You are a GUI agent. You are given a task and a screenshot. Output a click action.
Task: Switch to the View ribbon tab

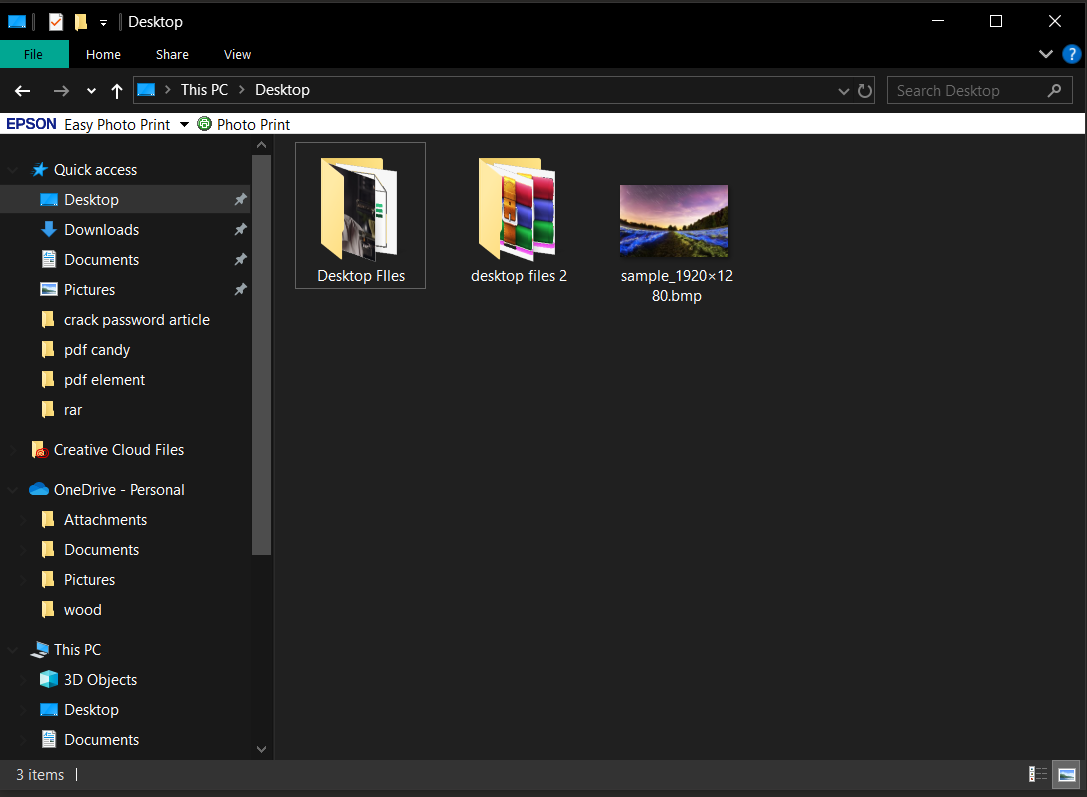237,54
